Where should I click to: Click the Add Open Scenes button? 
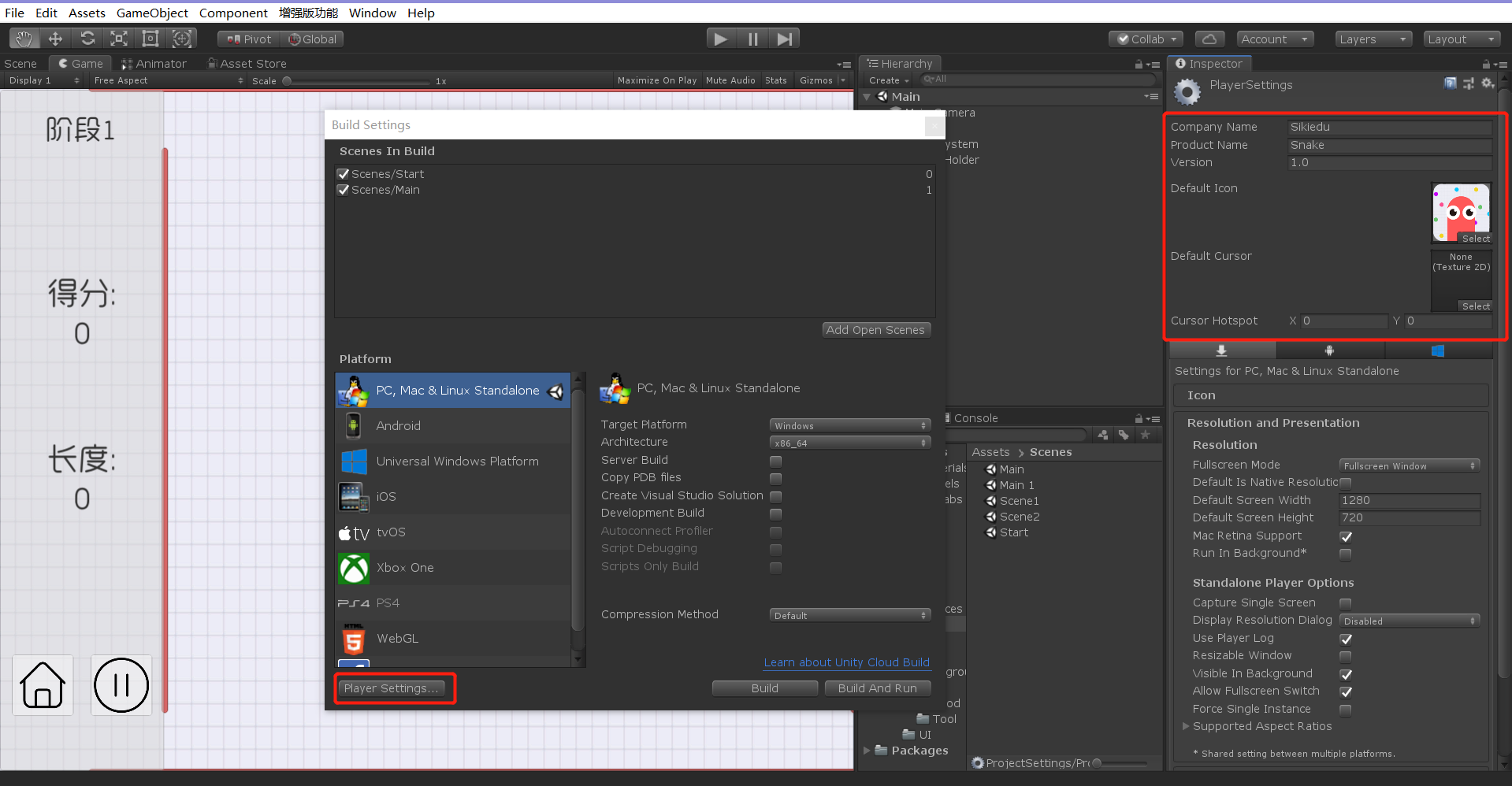click(x=875, y=330)
